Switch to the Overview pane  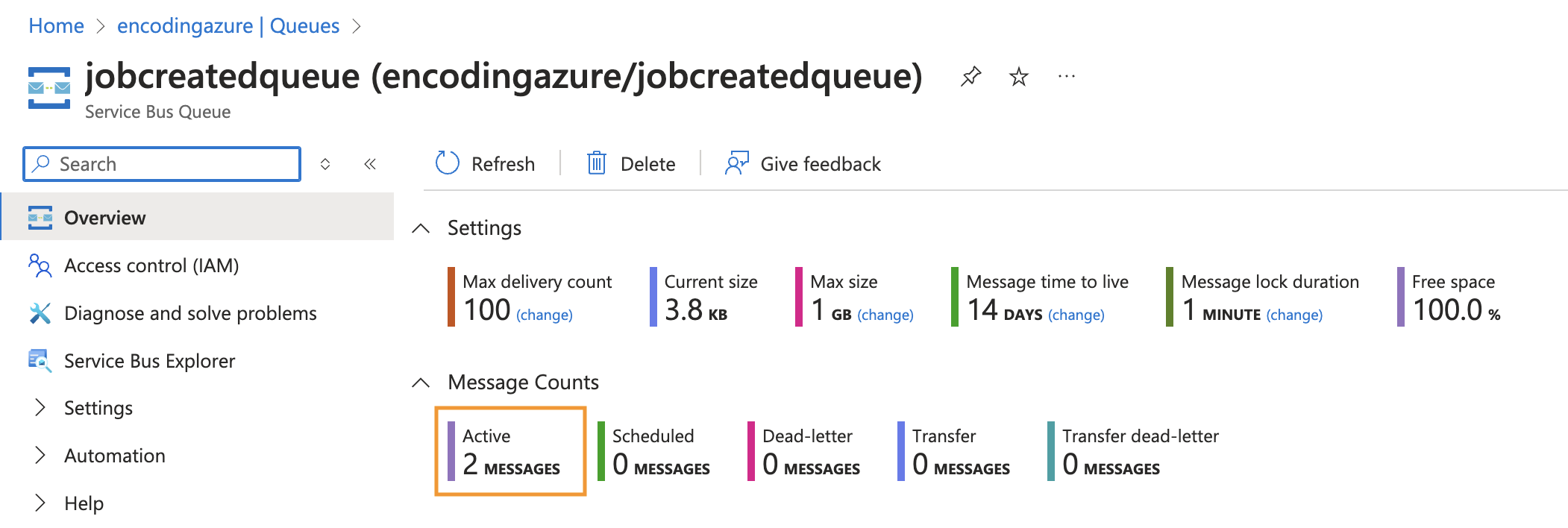[104, 217]
